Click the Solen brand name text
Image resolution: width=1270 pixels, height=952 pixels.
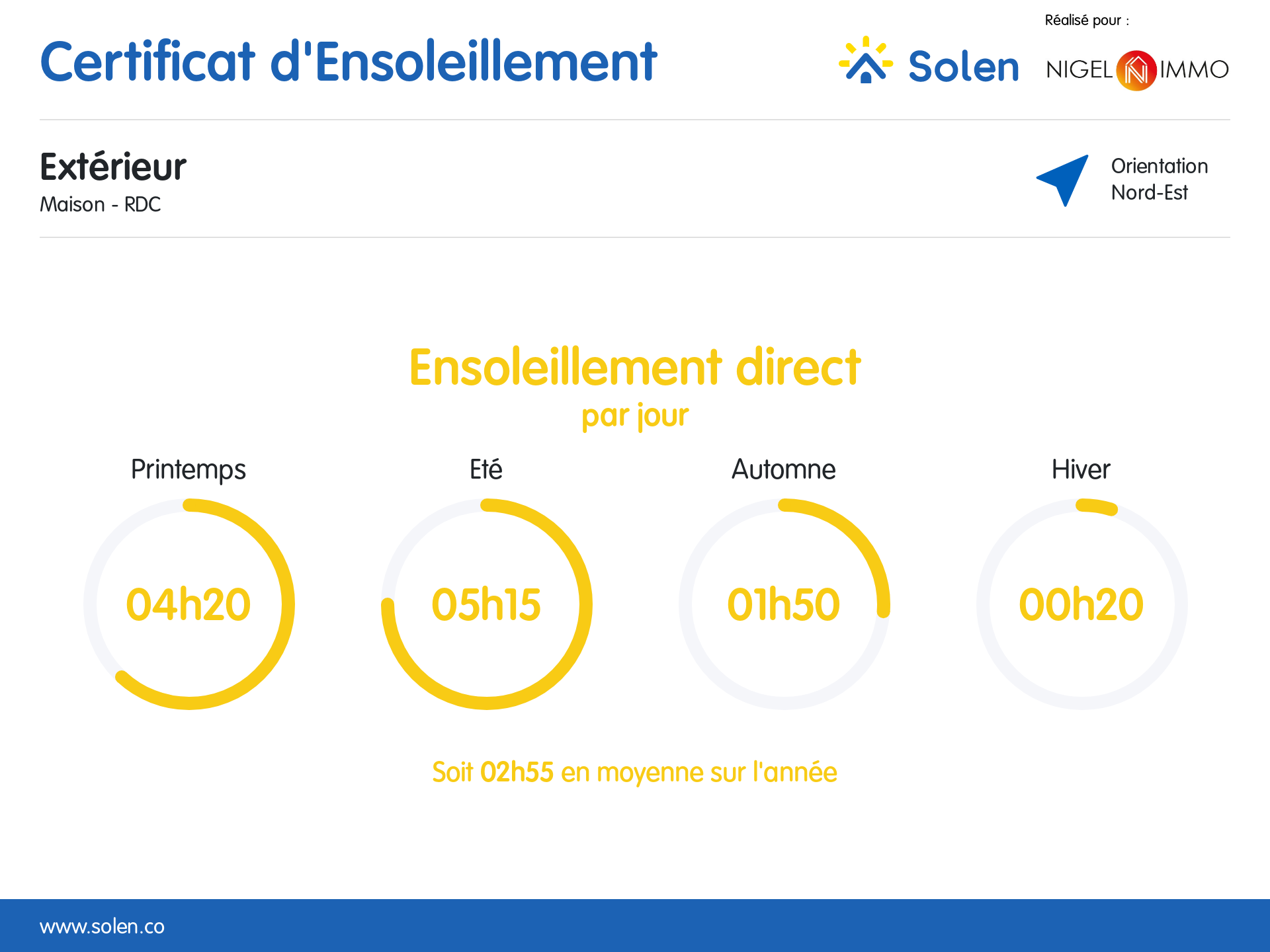coord(963,67)
